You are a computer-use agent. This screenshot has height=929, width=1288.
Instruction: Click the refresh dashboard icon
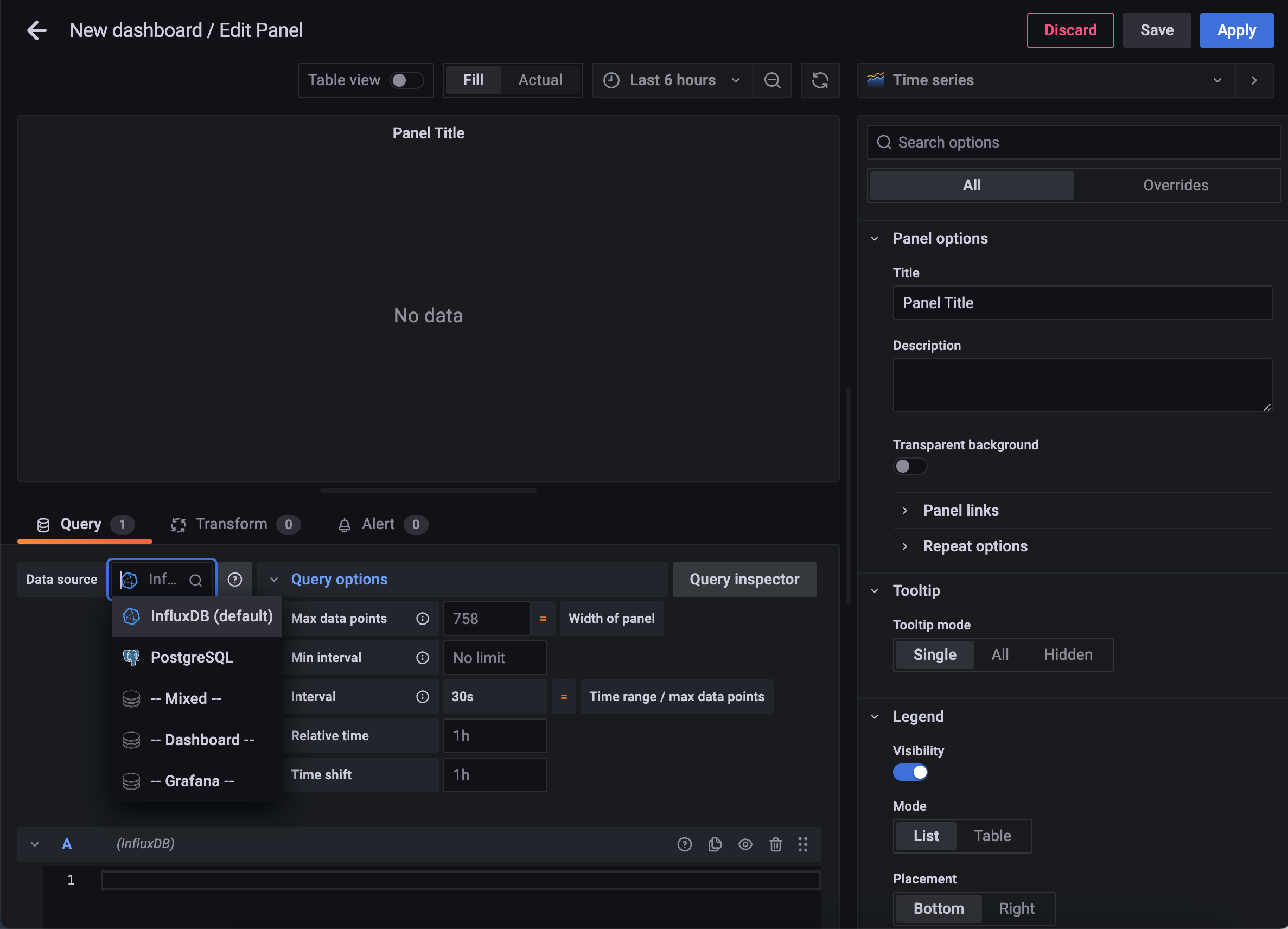[x=819, y=80]
